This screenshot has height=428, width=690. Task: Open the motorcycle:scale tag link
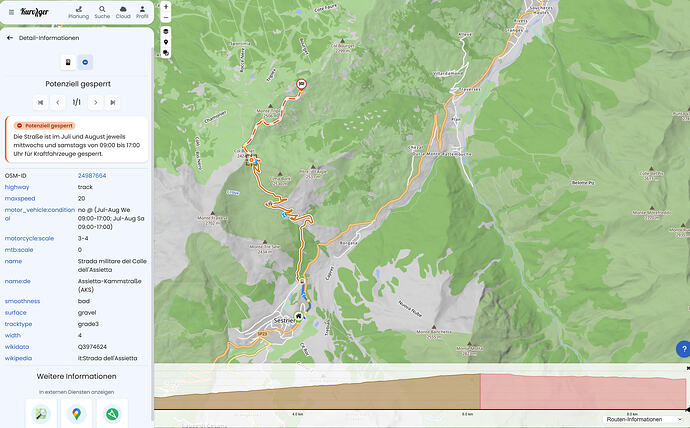(x=29, y=238)
